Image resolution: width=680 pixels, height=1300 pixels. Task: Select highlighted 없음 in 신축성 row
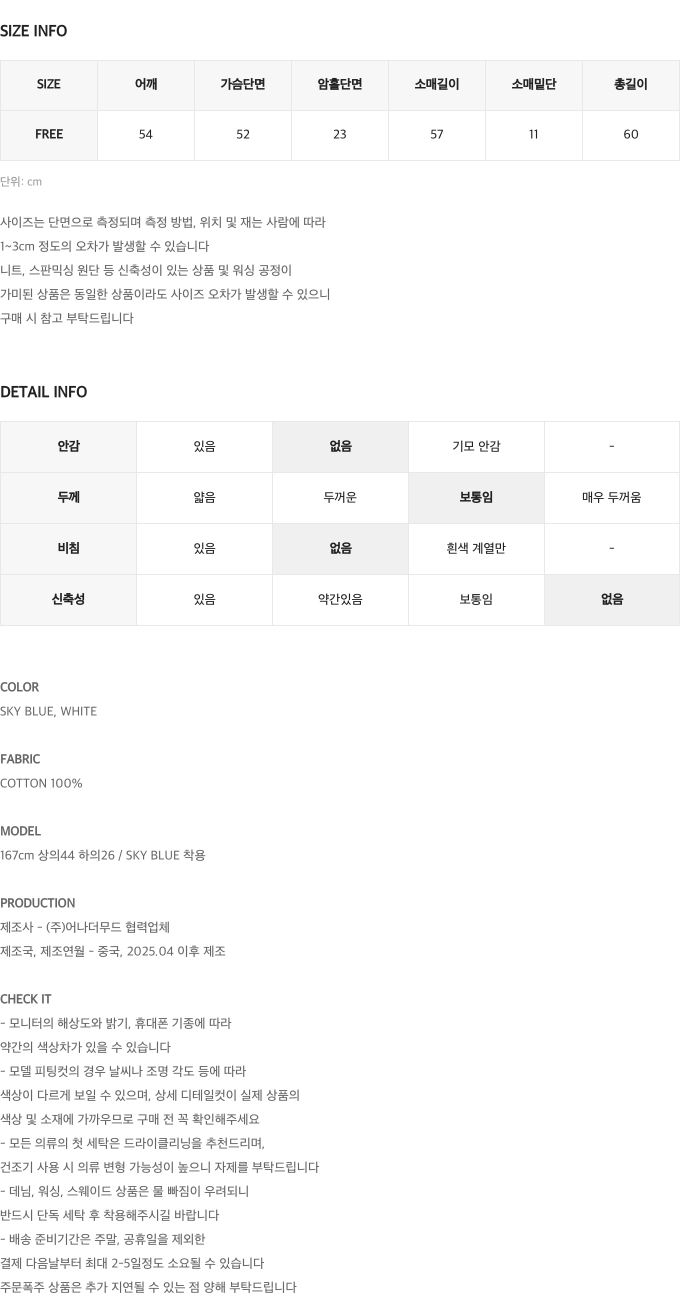tap(612, 600)
